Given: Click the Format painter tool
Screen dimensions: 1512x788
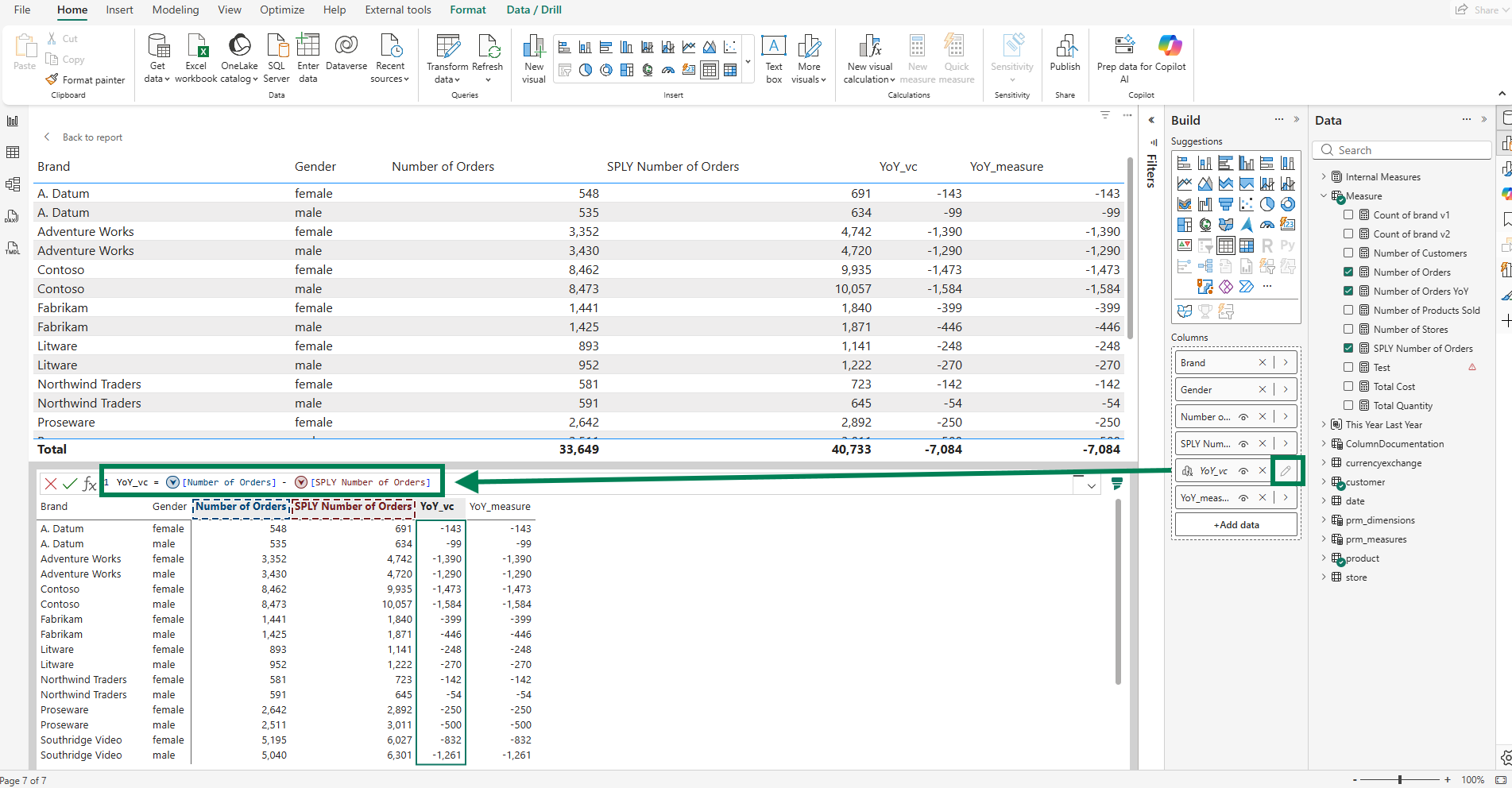Looking at the screenshot, I should (86, 79).
